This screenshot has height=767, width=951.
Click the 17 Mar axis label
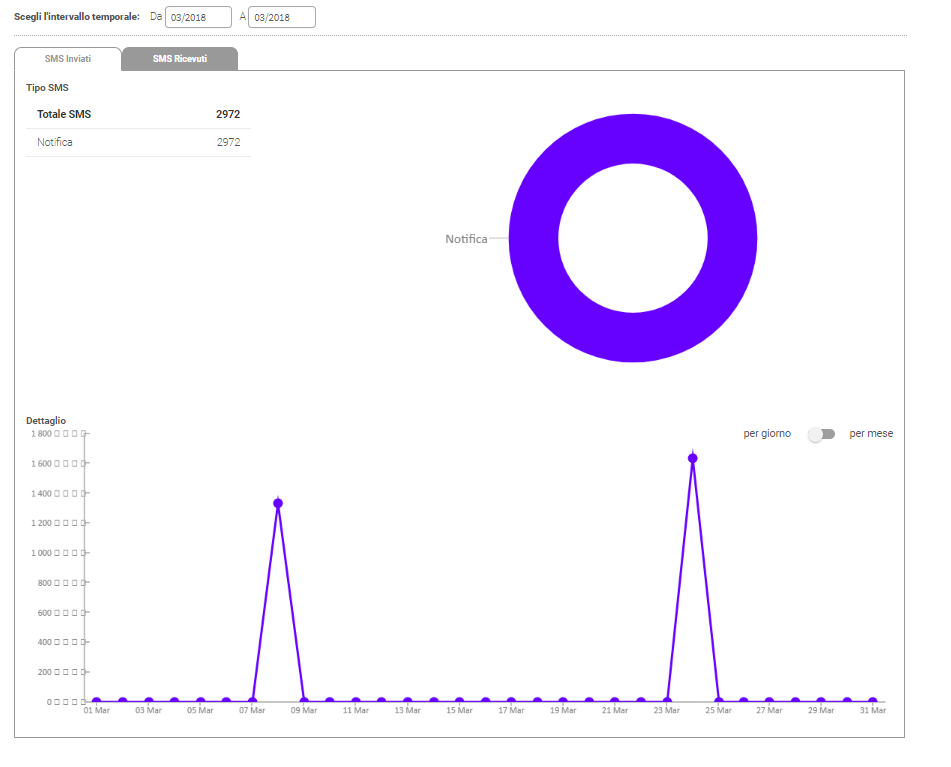511,710
